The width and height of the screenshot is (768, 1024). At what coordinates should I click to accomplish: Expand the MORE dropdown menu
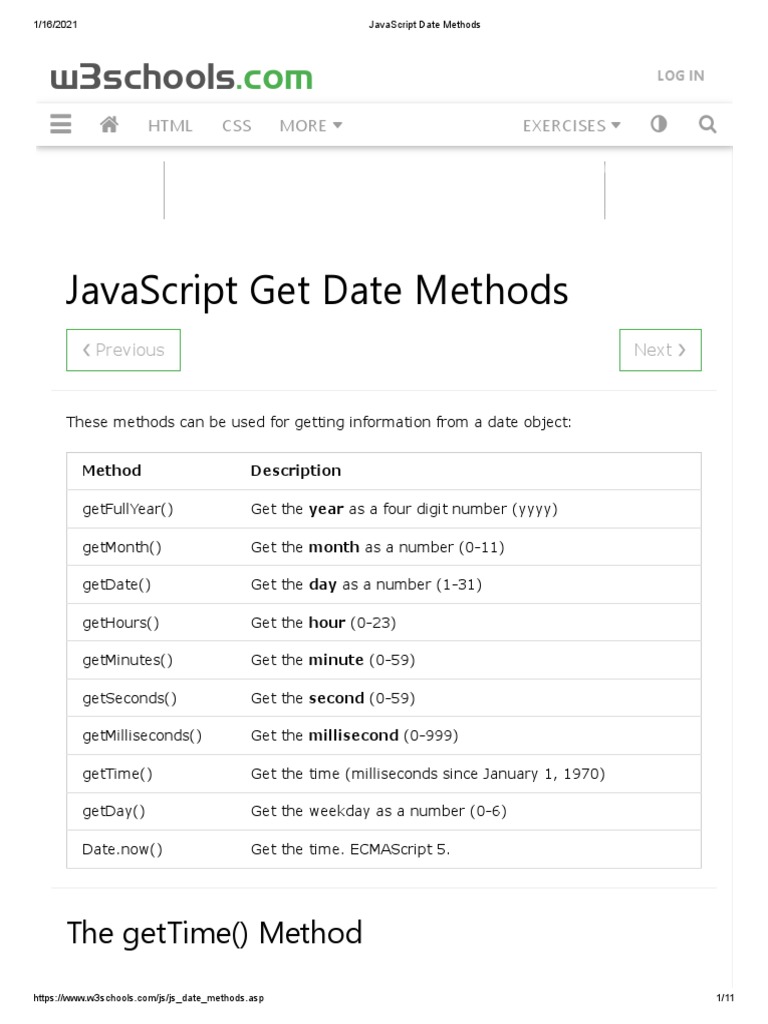(311, 125)
